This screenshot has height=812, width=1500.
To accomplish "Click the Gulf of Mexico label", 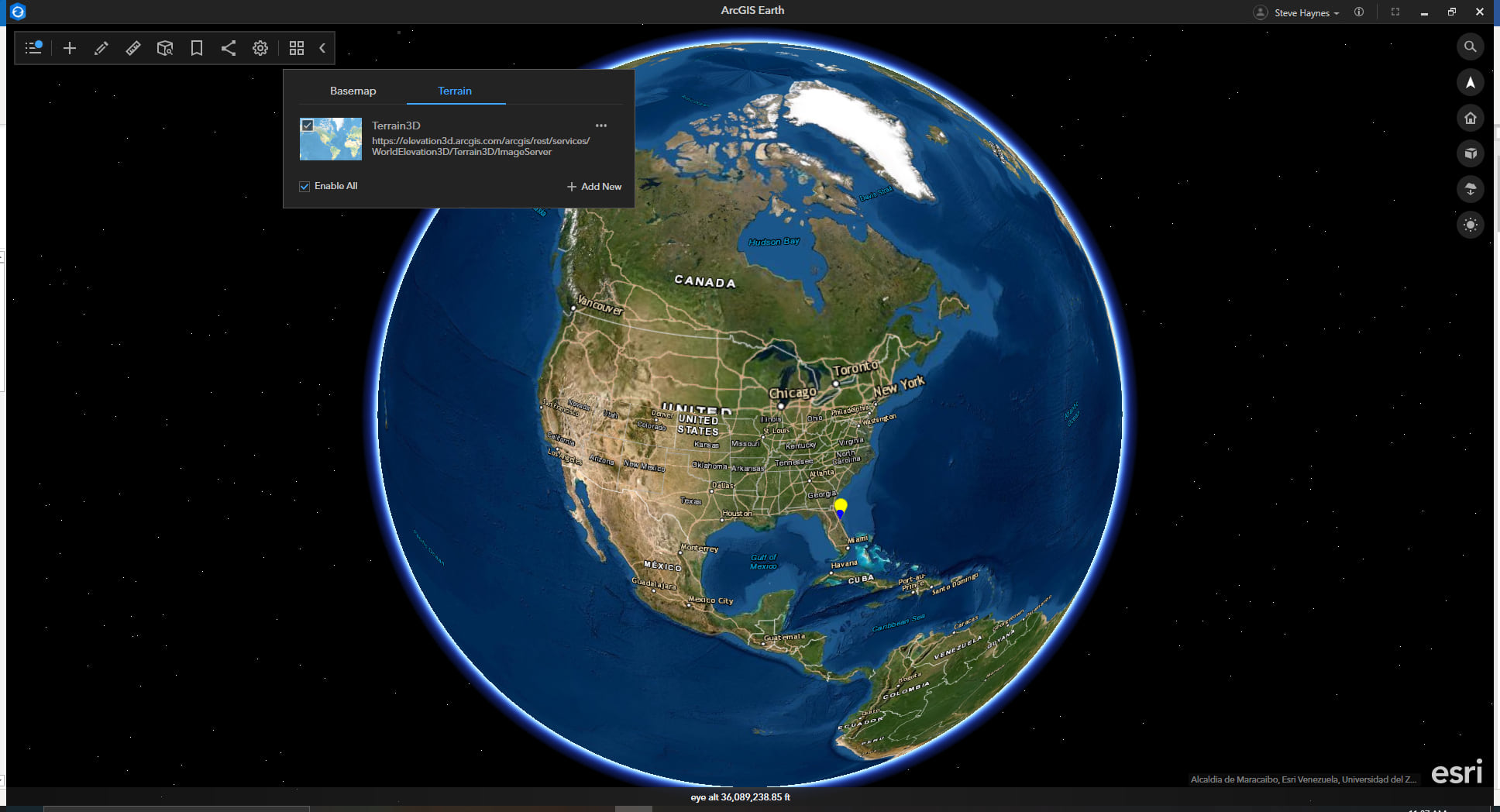I will tap(763, 562).
